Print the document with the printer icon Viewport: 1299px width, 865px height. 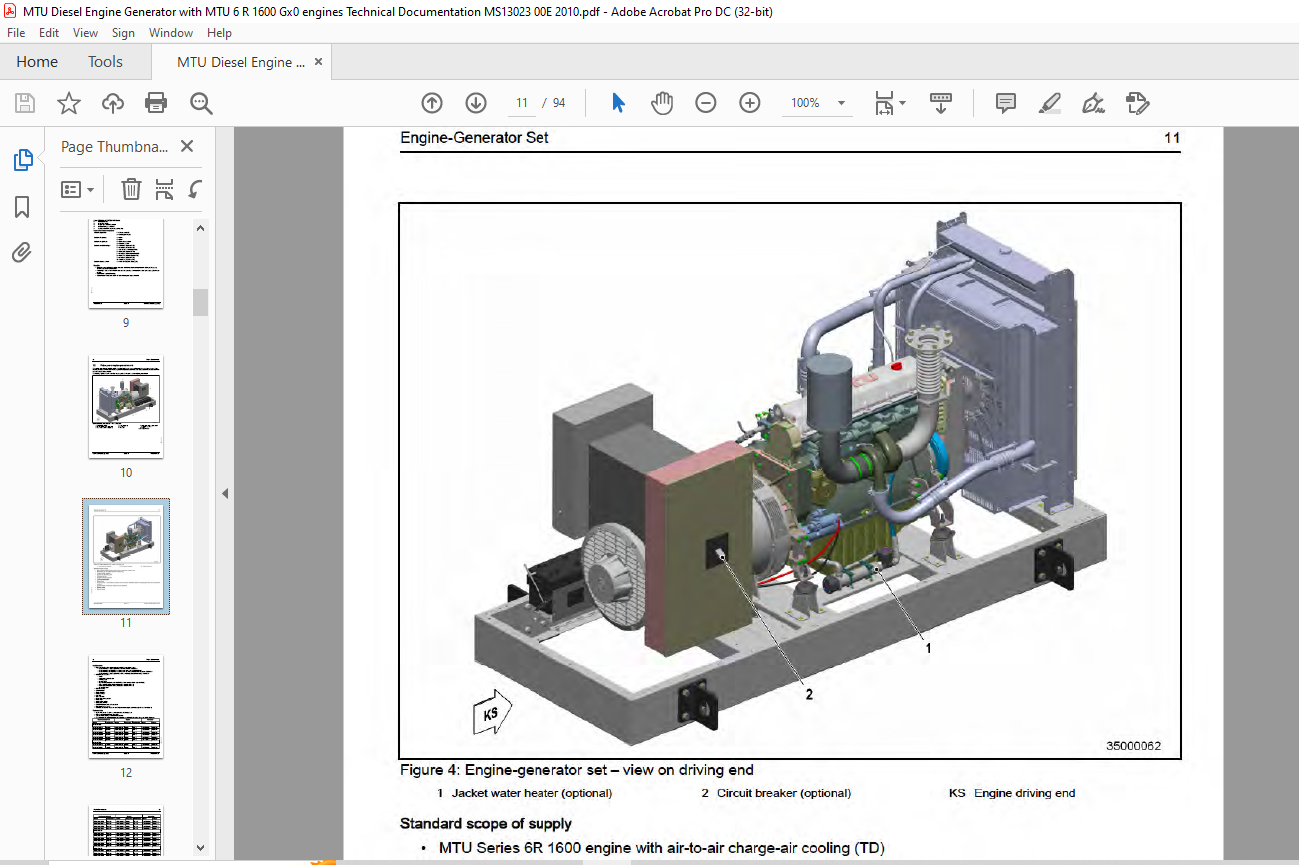156,103
